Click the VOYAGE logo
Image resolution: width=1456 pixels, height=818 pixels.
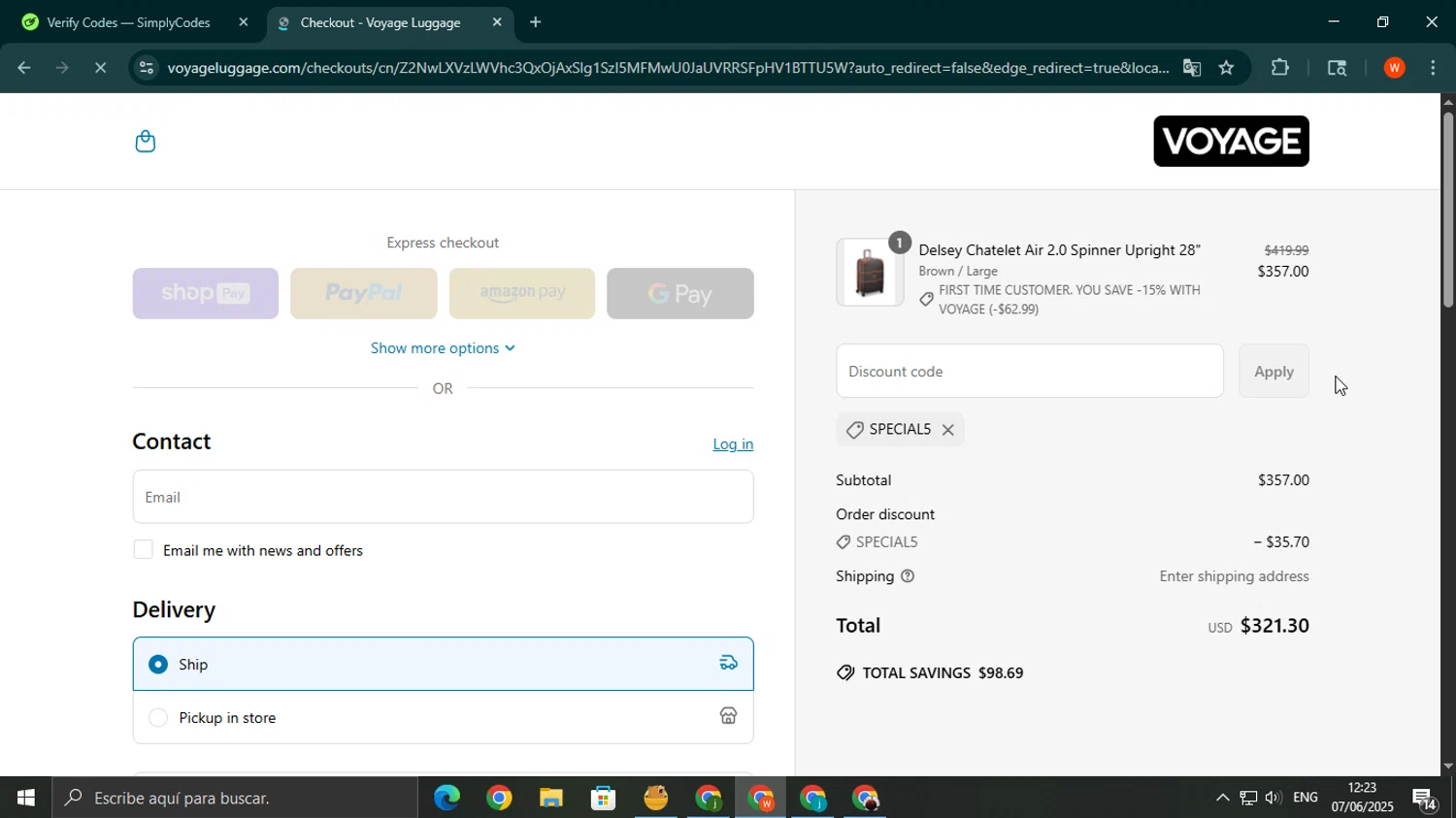tap(1231, 142)
